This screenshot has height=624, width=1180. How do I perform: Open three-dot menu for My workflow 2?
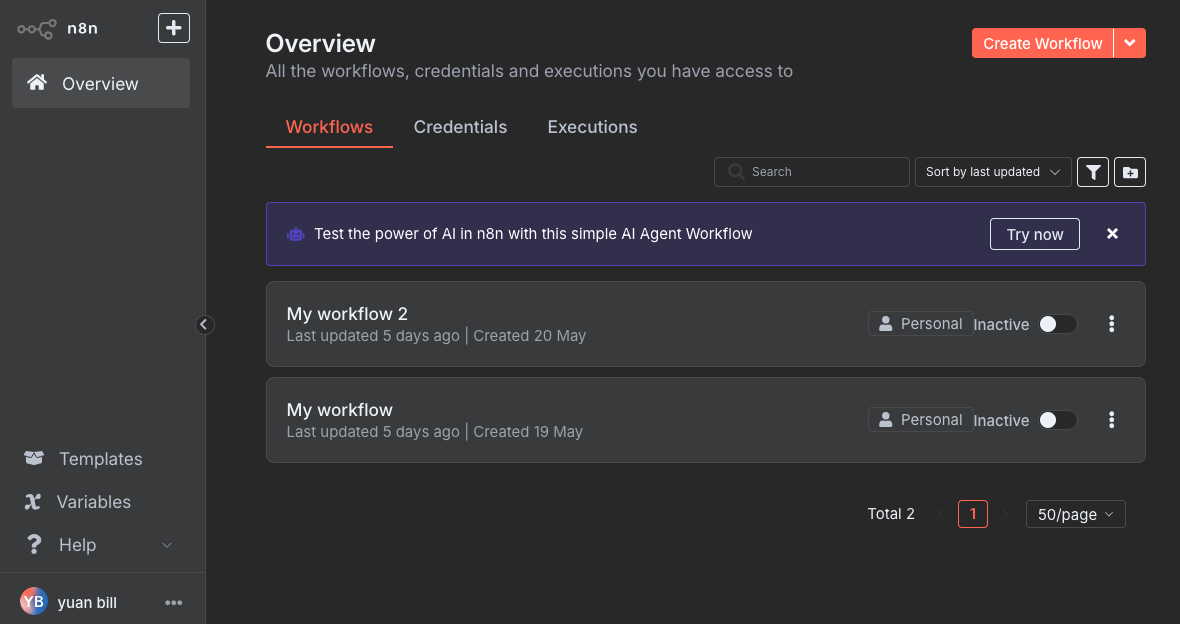coord(1111,324)
